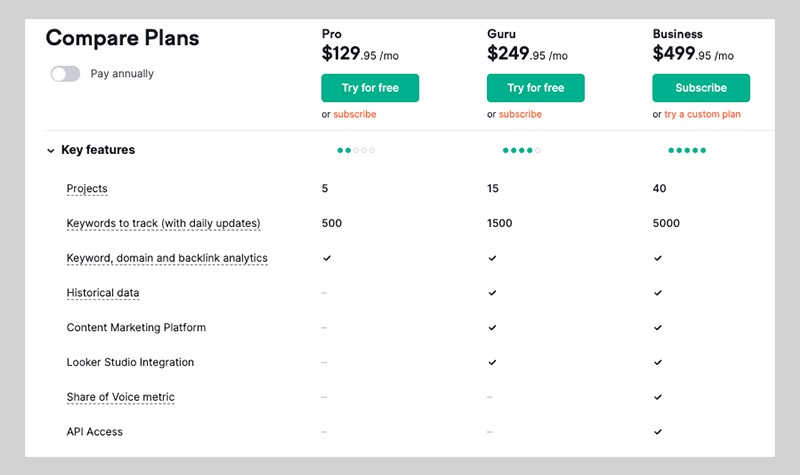Click Business checkmark for Historical data
This screenshot has height=475, width=800.
tap(658, 293)
